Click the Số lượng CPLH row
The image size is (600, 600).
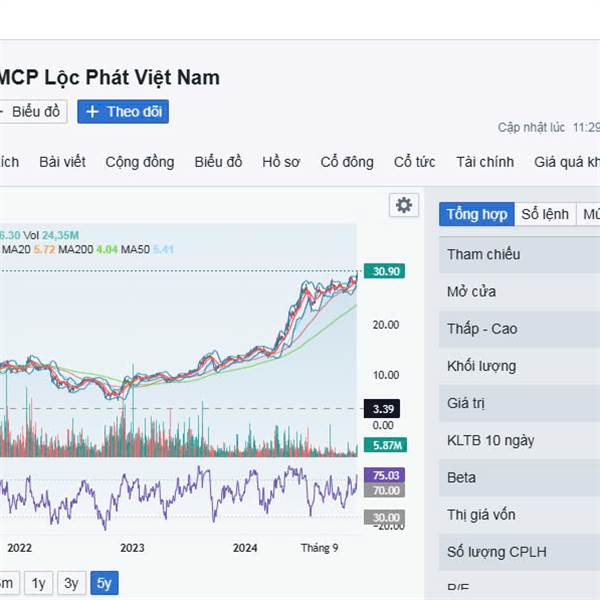point(519,551)
